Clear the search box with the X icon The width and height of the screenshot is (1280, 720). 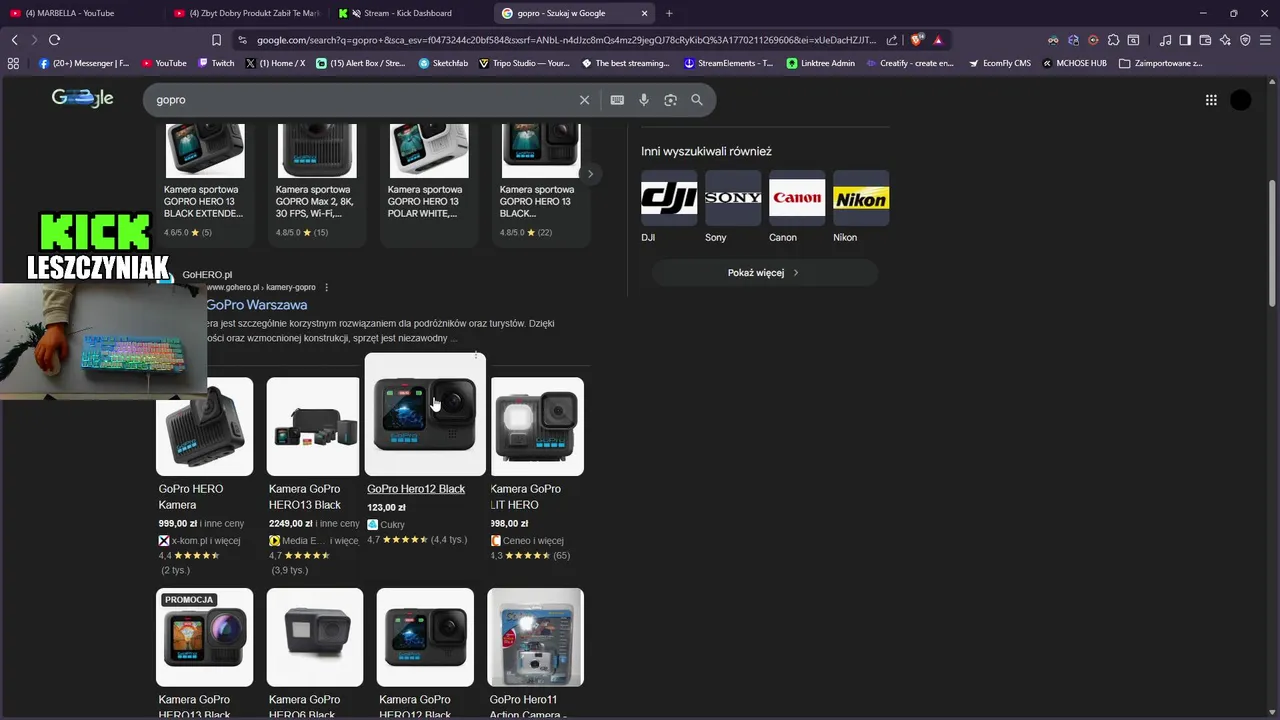(x=585, y=100)
